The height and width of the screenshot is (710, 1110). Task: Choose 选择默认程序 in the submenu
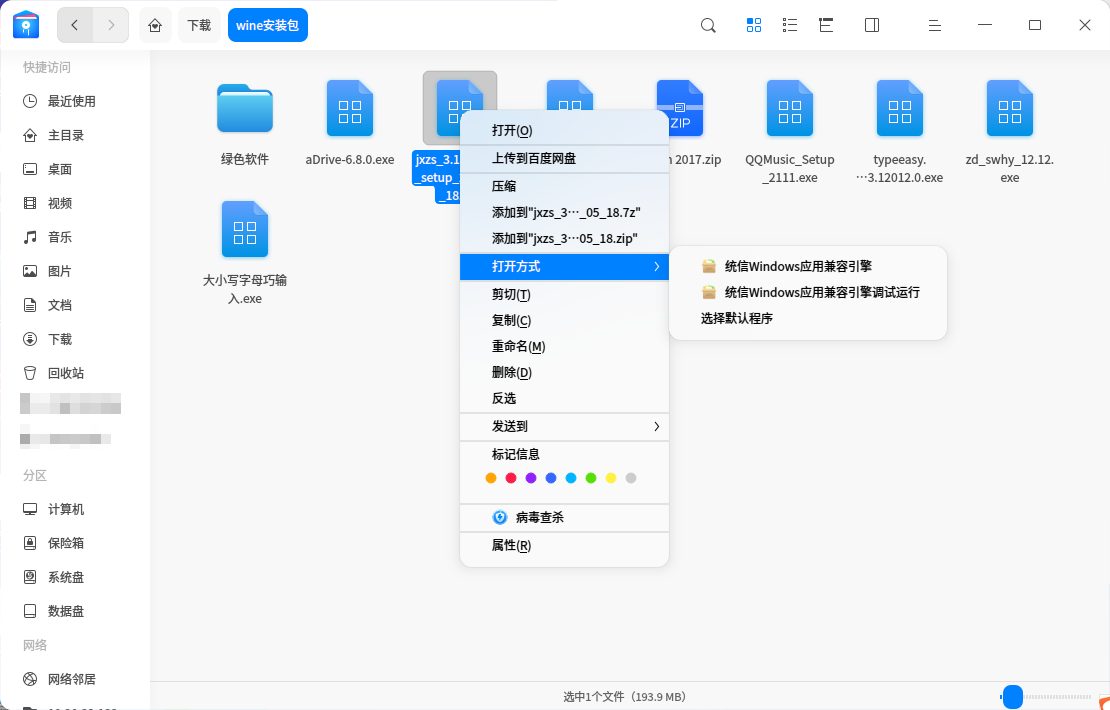[808, 319]
